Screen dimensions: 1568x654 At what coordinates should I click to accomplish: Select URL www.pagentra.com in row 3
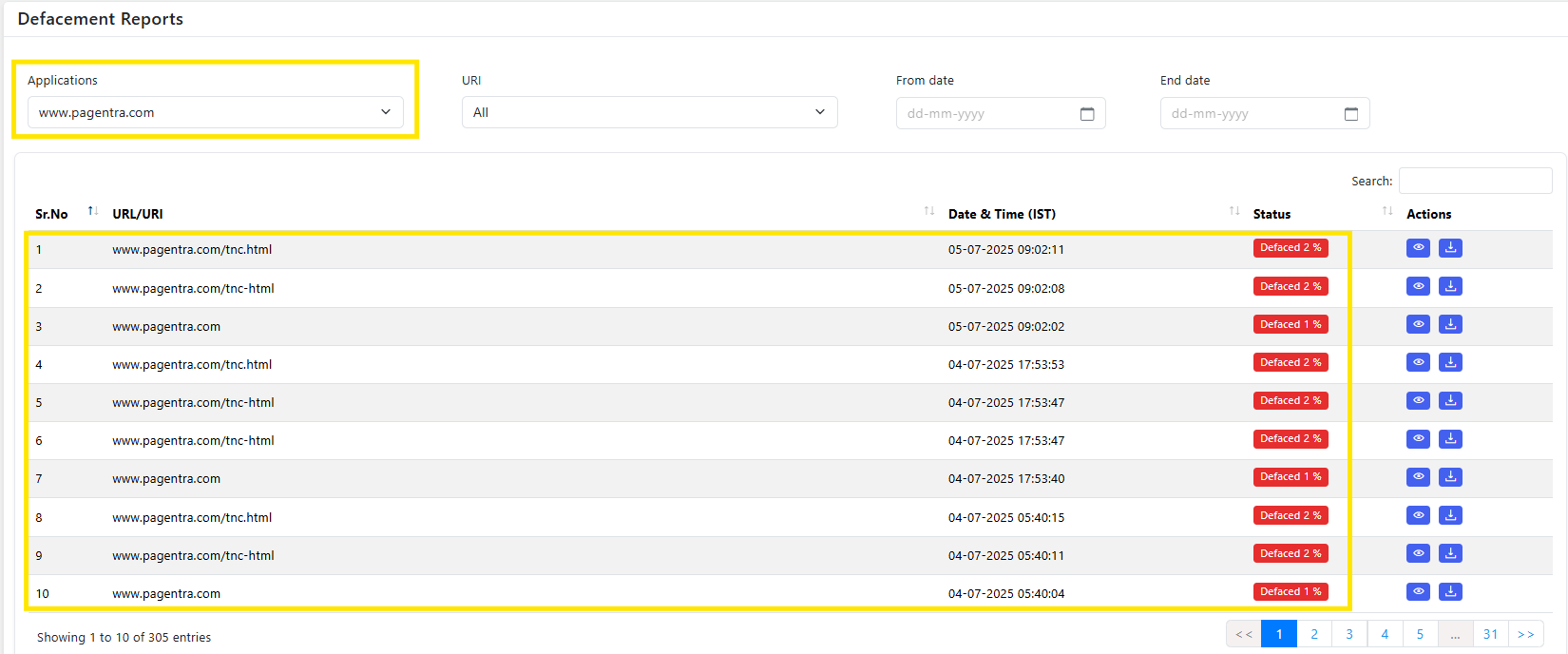click(x=166, y=326)
